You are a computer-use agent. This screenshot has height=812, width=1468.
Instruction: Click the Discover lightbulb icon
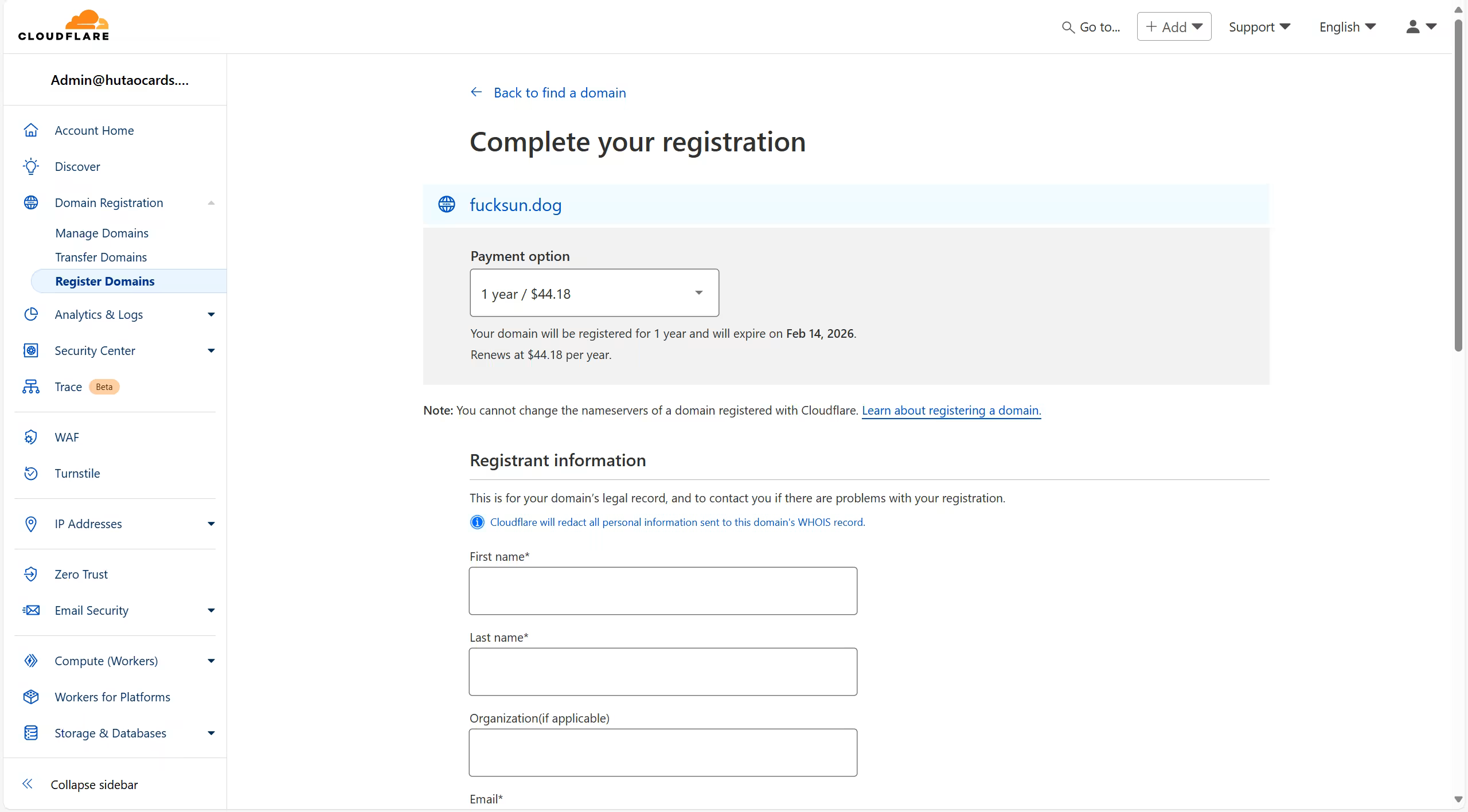[31, 167]
